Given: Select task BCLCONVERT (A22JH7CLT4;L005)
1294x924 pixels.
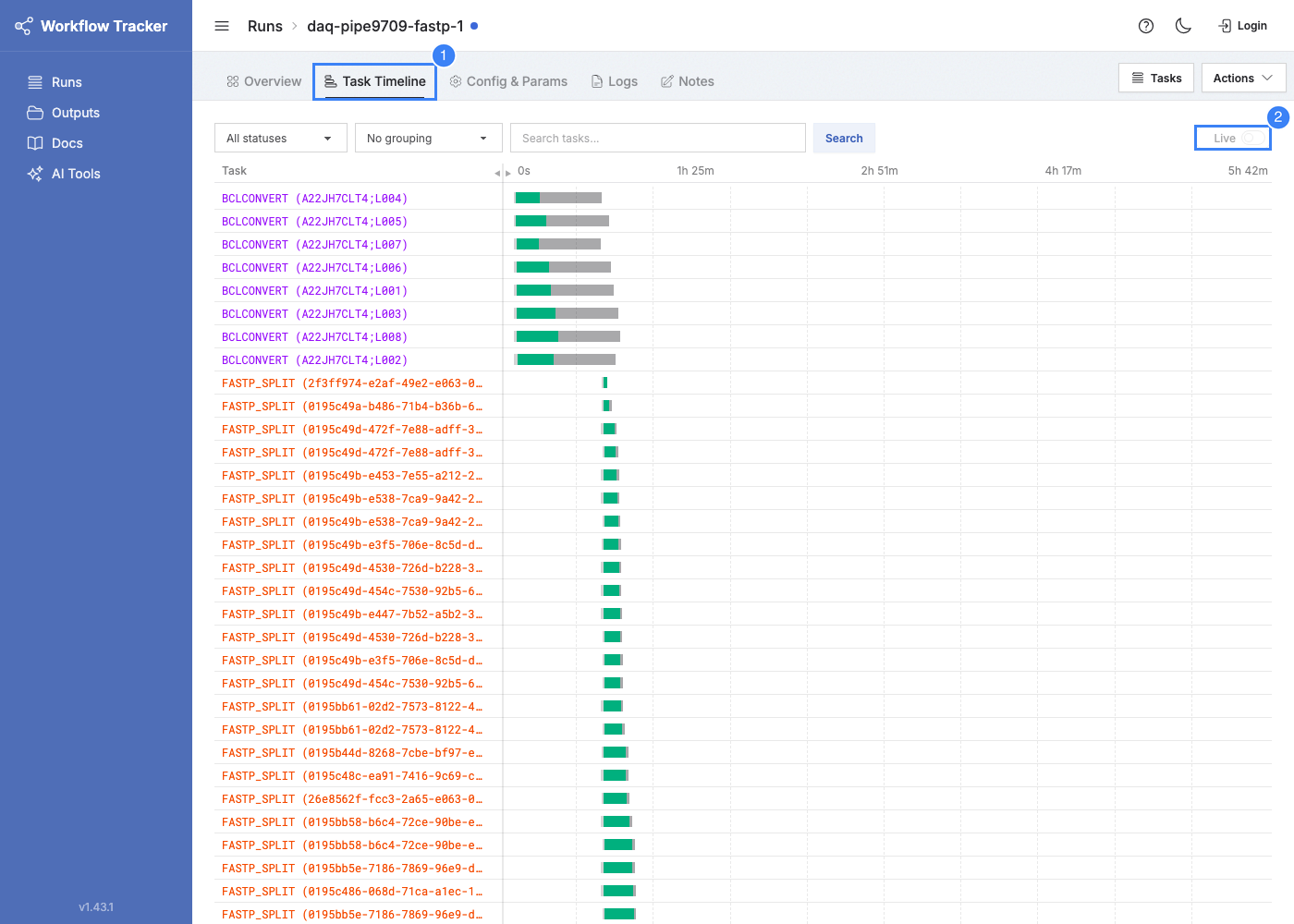Looking at the screenshot, I should click(x=314, y=222).
